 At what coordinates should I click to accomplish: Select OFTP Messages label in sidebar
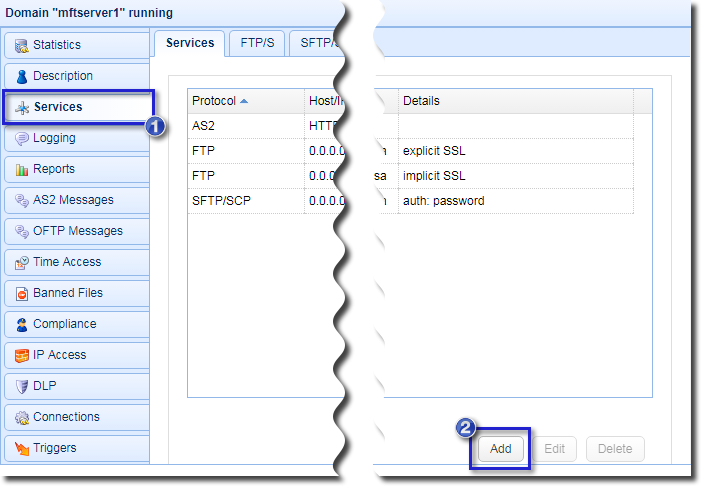[78, 231]
